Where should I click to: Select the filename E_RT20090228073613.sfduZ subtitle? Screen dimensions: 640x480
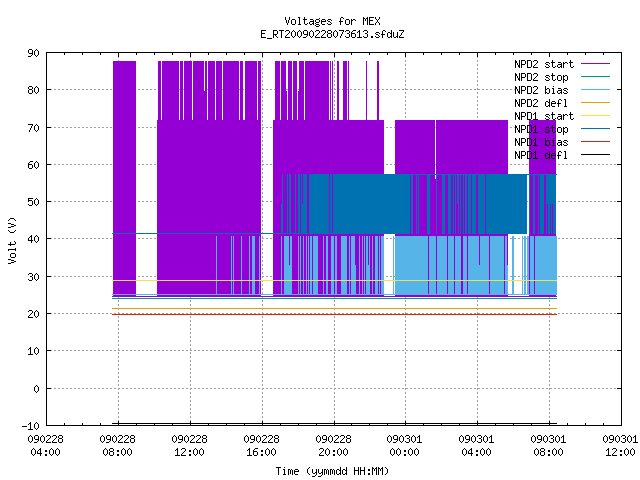point(332,34)
